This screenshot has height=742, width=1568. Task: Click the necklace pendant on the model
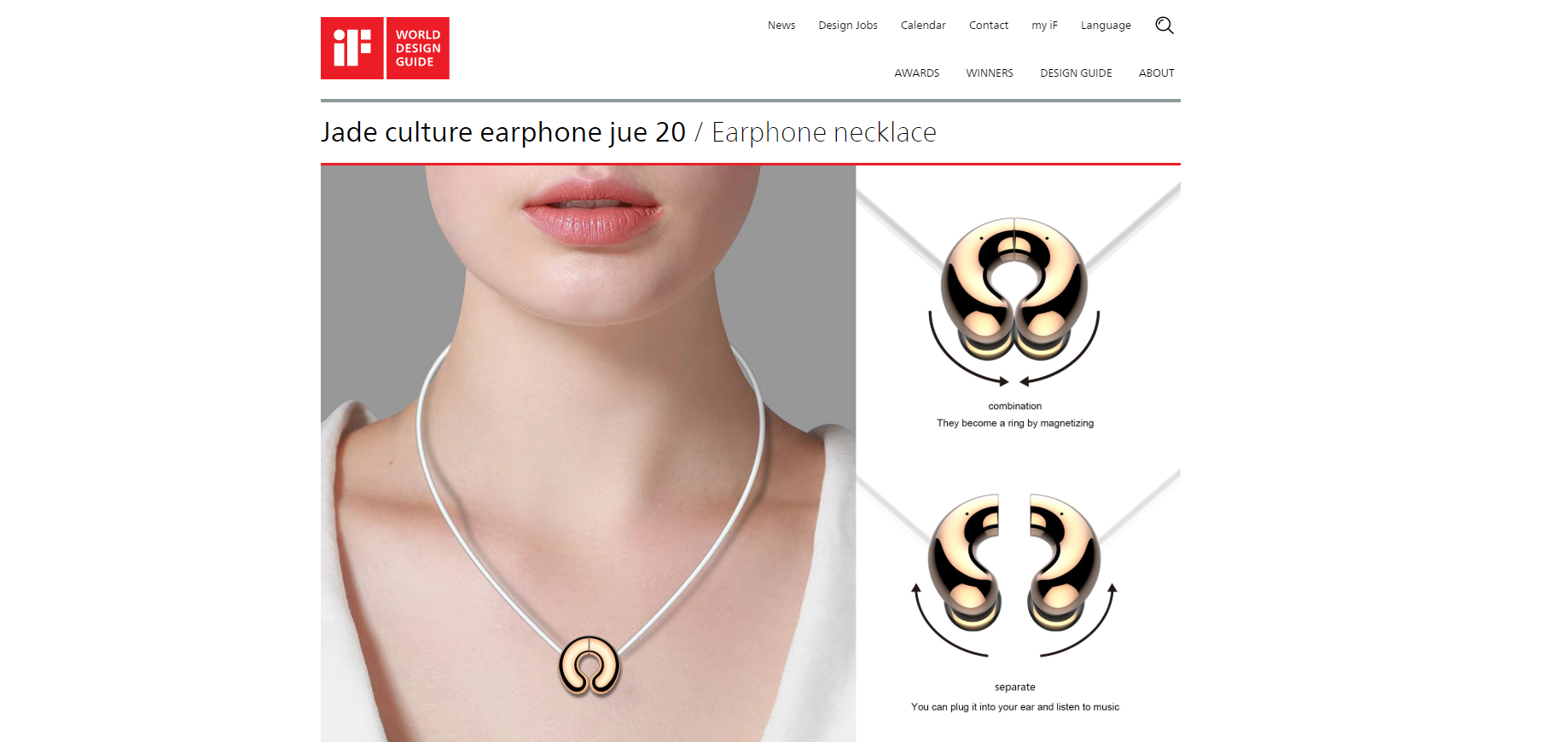click(x=589, y=665)
